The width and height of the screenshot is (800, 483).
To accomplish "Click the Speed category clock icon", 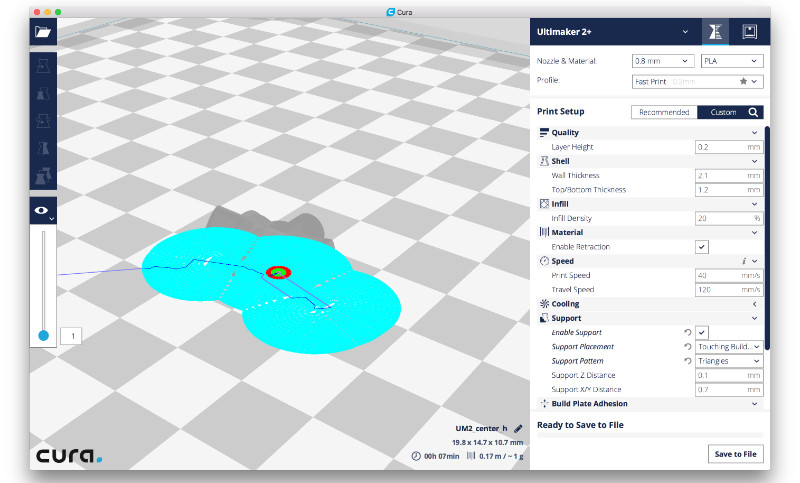I will click(x=544, y=261).
